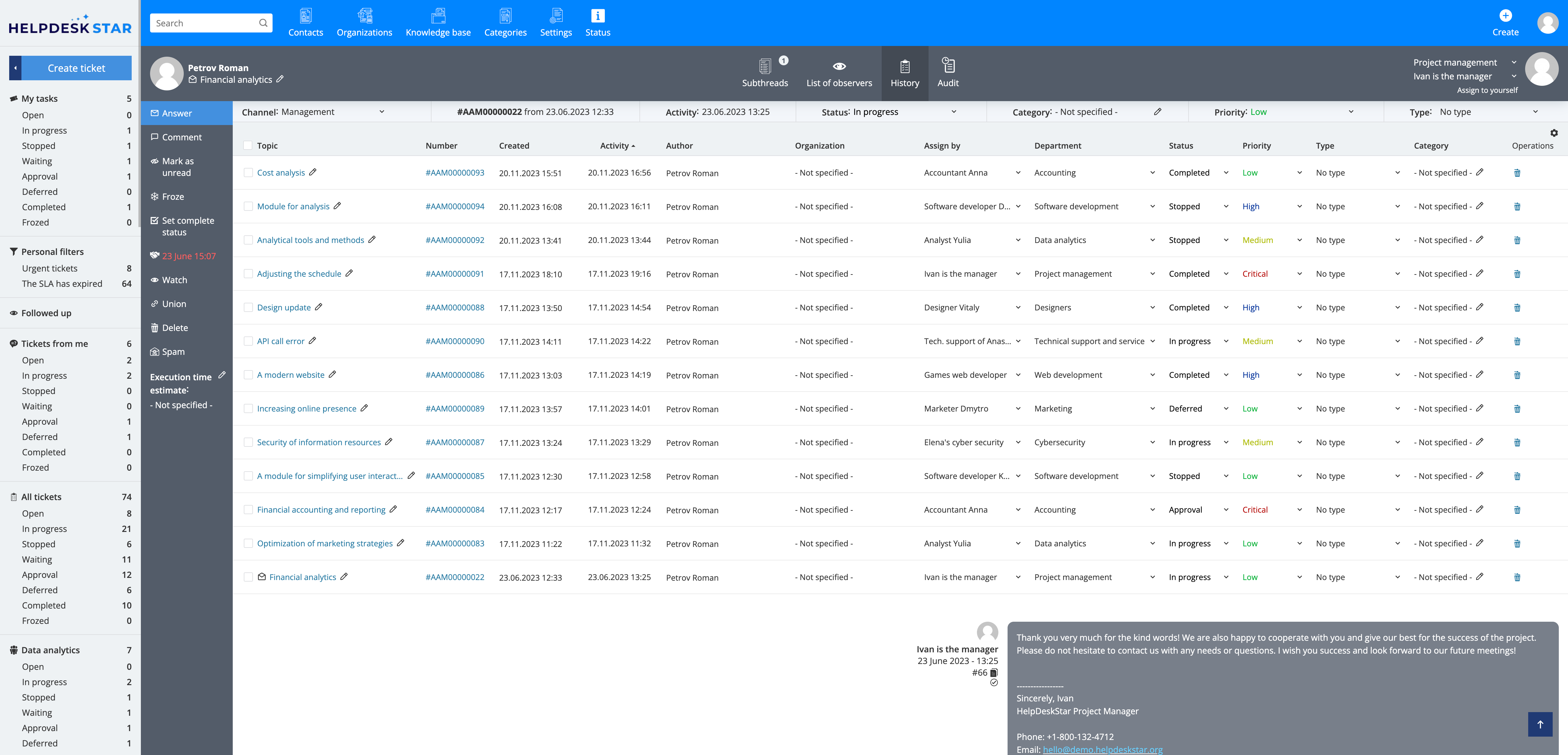Select the Design update ticket checkbox
Viewport: 1568px width, 755px height.
pyautogui.click(x=248, y=307)
